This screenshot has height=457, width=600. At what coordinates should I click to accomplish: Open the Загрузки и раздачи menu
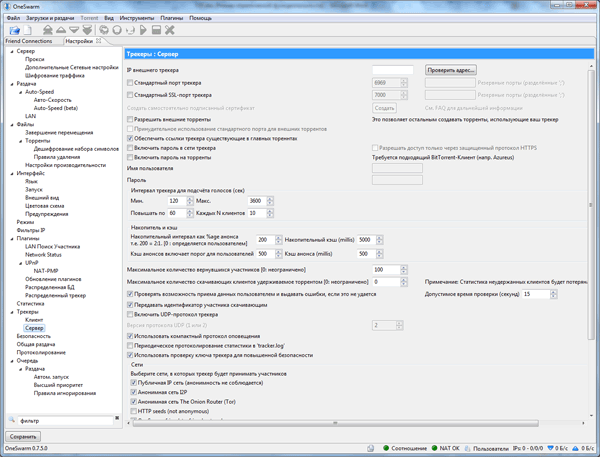click(x=50, y=18)
